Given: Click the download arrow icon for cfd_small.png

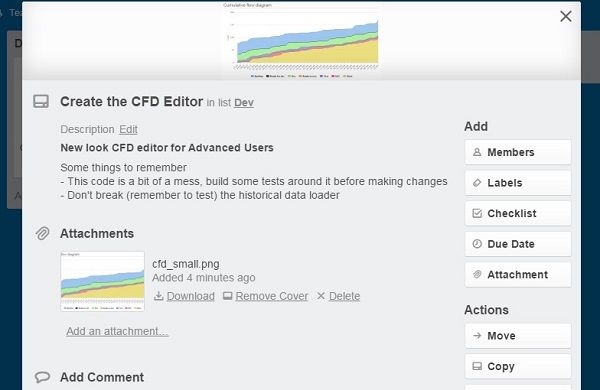Looking at the screenshot, I should pyautogui.click(x=158, y=296).
